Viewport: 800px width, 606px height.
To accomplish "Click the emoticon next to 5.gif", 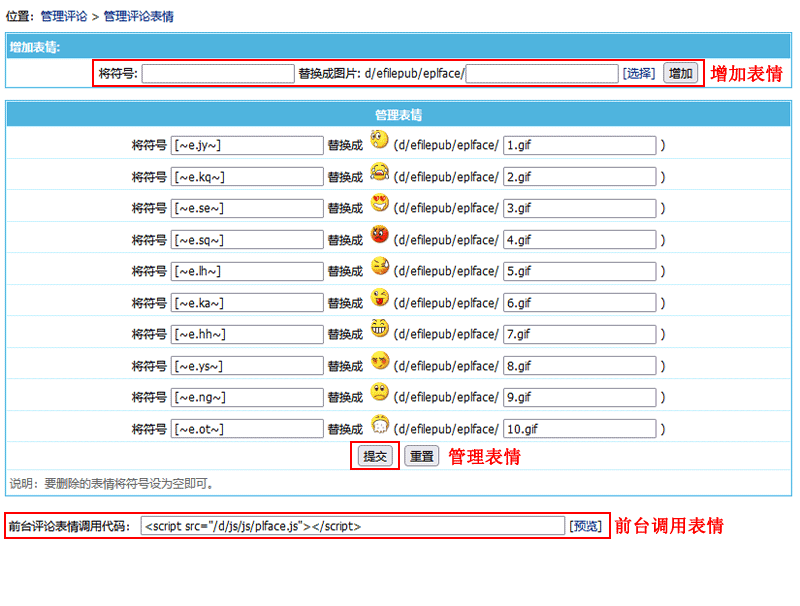I will (x=379, y=267).
